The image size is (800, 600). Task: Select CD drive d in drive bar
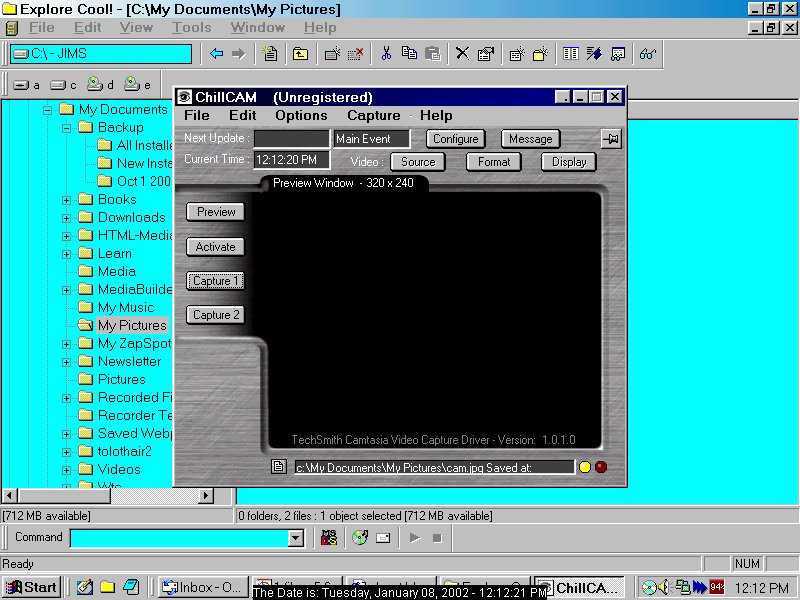coord(101,84)
